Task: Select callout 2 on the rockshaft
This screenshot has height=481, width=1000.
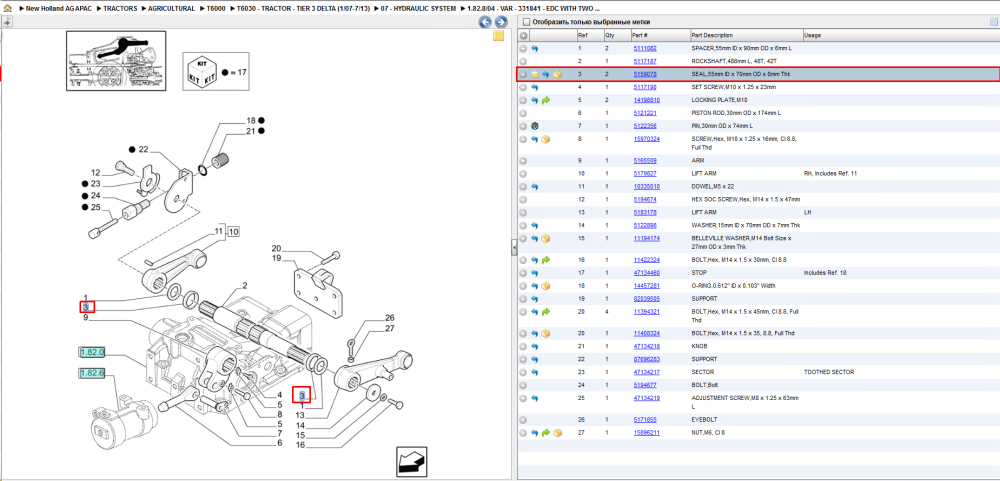Action: (245, 285)
